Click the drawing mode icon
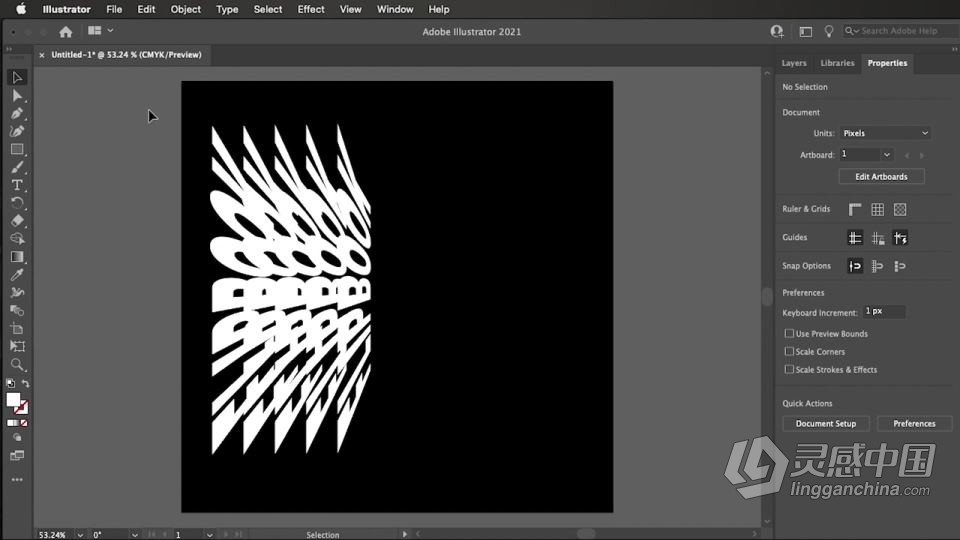This screenshot has width=960, height=540. pyautogui.click(x=17, y=438)
